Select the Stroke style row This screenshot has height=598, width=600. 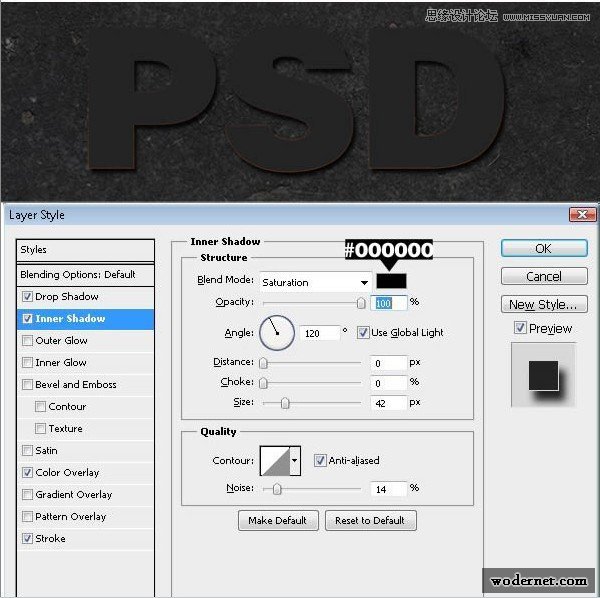click(85, 538)
